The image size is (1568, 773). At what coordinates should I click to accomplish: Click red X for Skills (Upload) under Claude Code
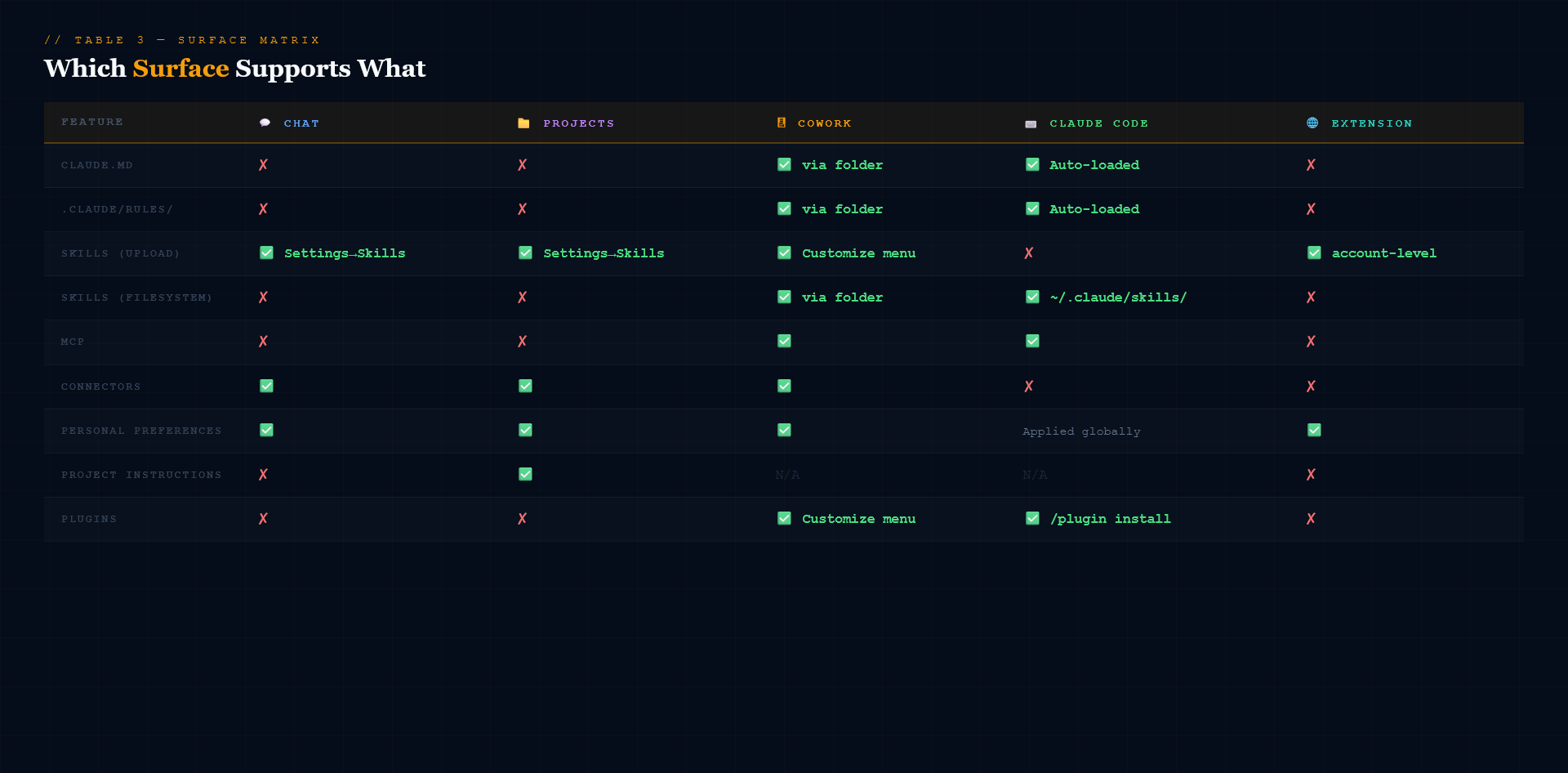click(x=1029, y=253)
